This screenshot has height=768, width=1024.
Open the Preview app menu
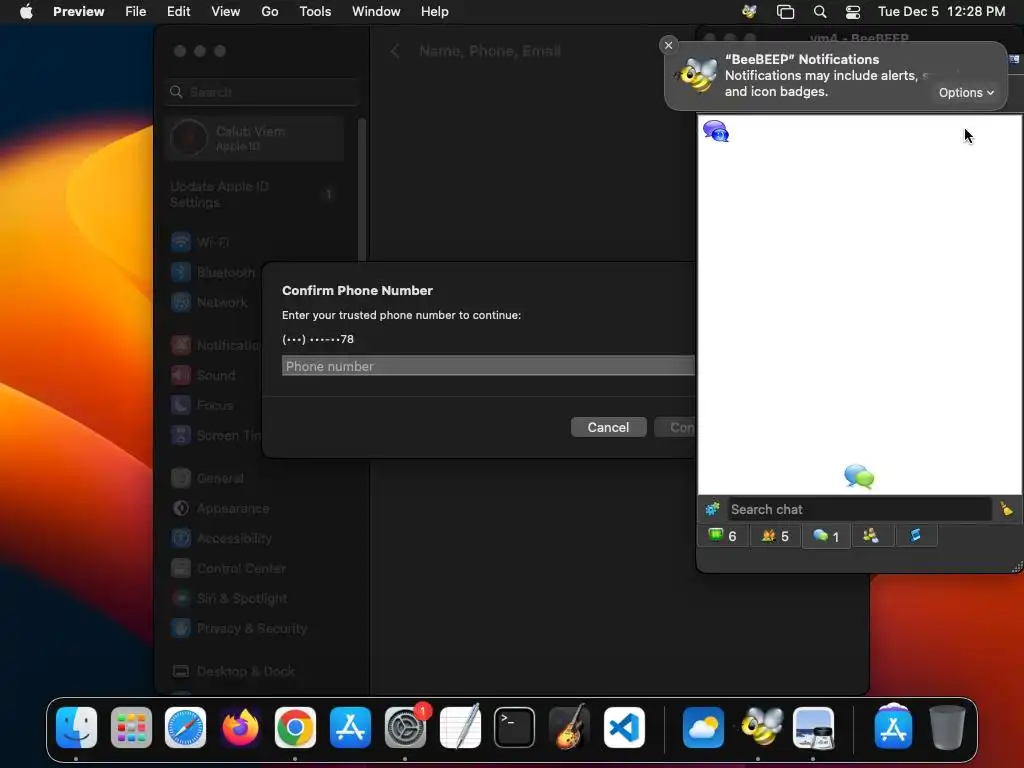point(78,12)
